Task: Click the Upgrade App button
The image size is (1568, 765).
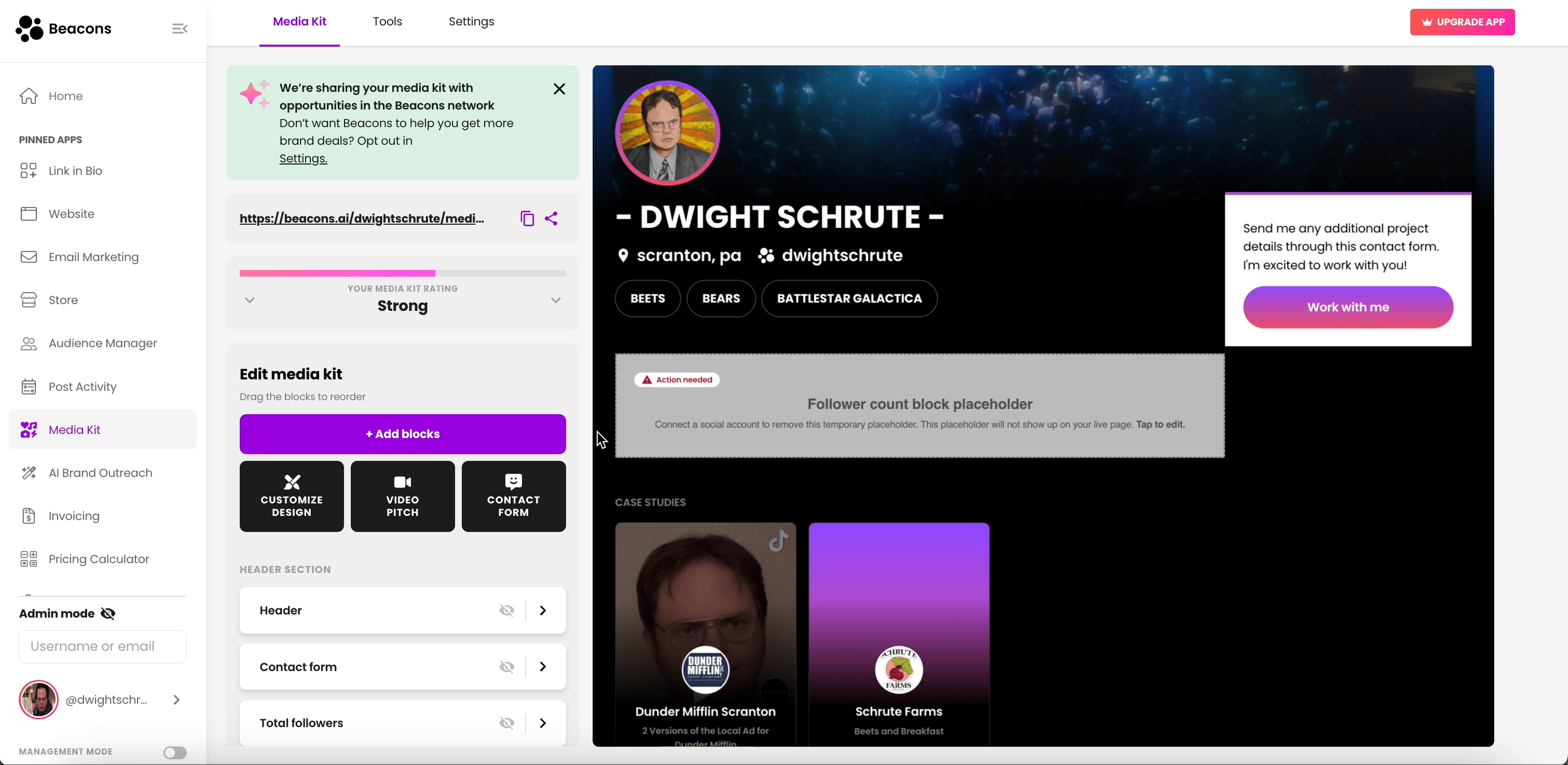Action: coord(1462,22)
